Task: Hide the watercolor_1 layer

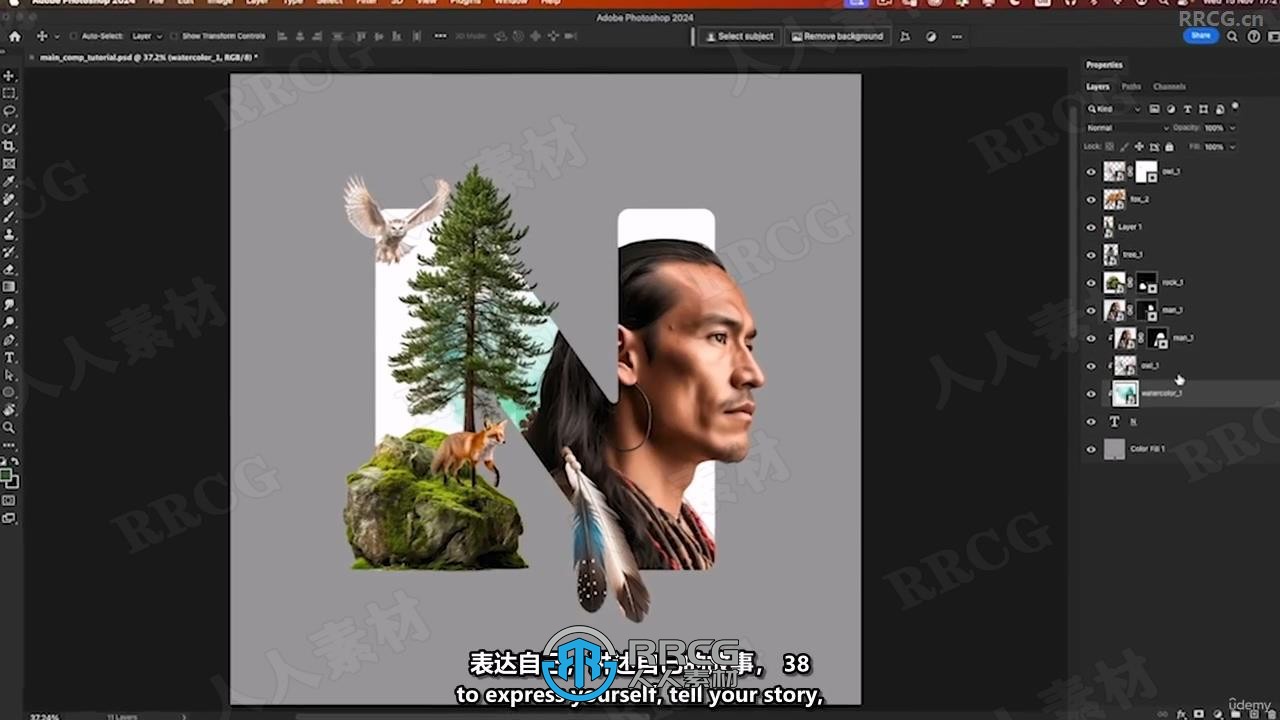Action: click(1091, 394)
